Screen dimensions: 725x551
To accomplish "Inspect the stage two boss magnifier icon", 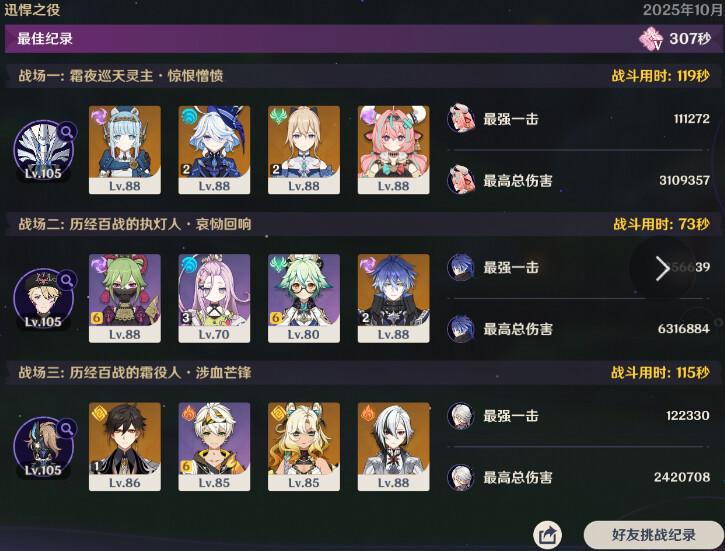I will pyautogui.click(x=67, y=280).
